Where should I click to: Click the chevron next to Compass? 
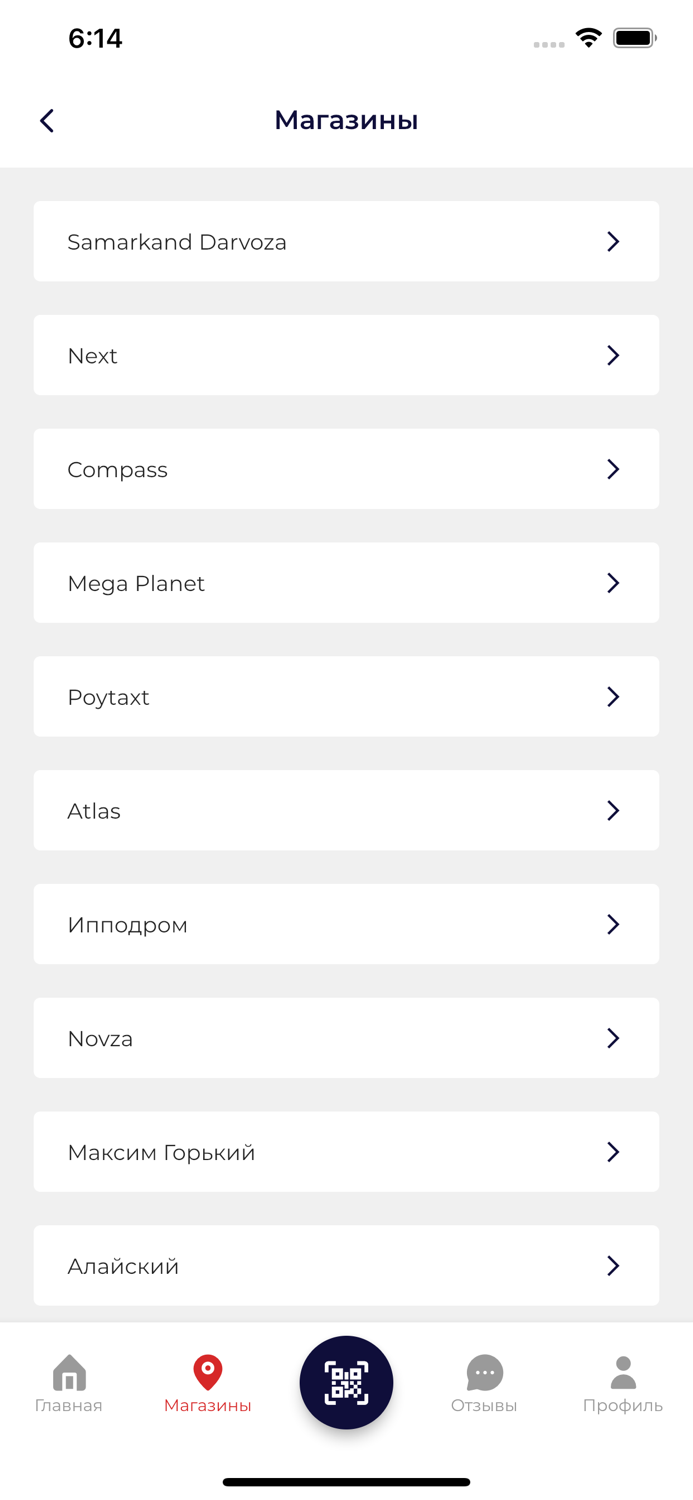613,469
